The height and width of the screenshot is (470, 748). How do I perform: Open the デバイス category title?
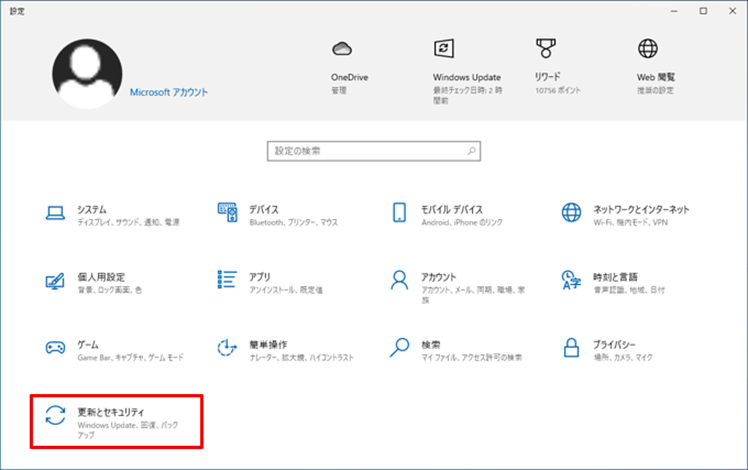tap(264, 209)
